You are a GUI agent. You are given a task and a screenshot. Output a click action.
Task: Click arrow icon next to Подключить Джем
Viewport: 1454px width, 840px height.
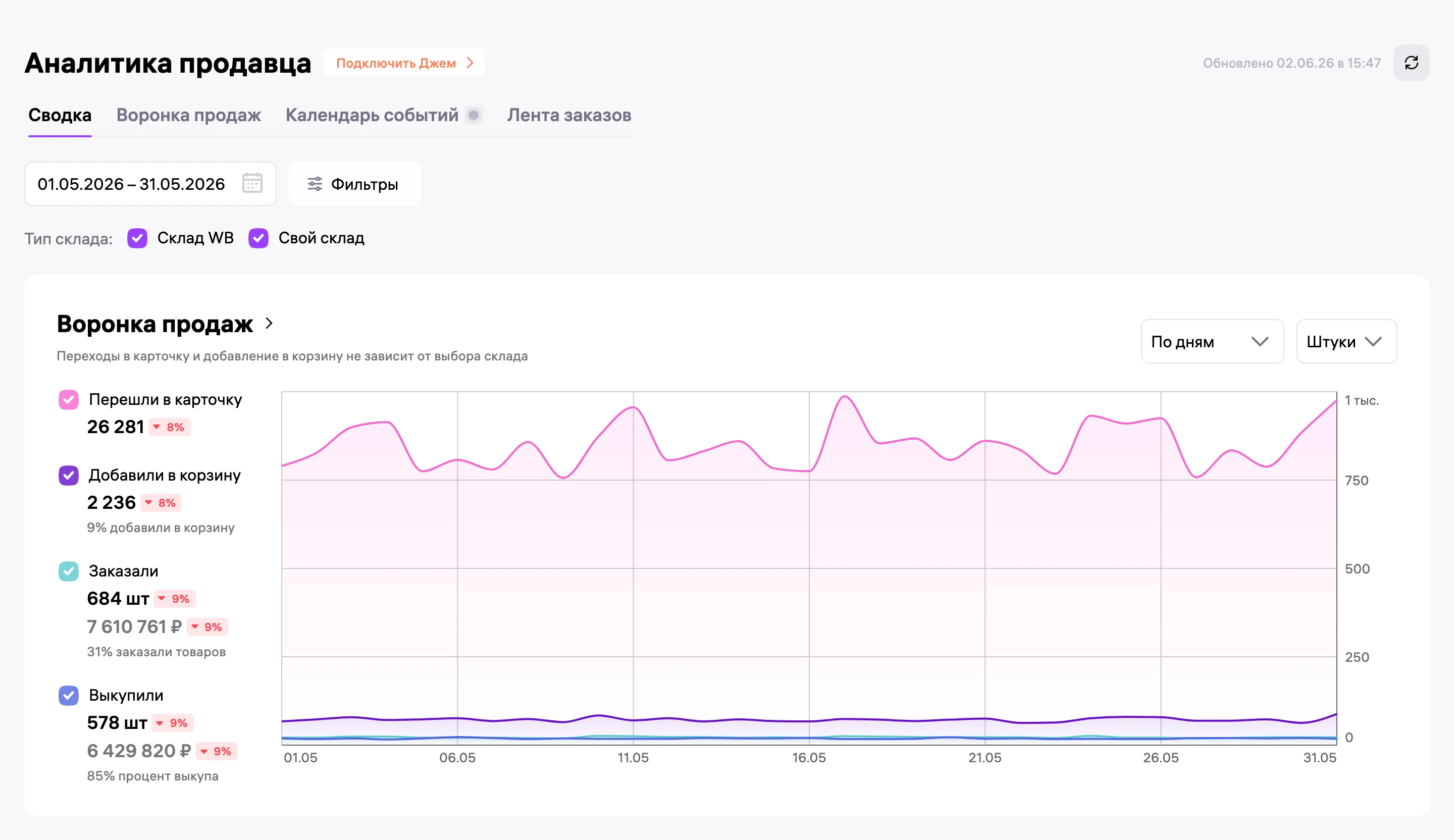(x=470, y=63)
